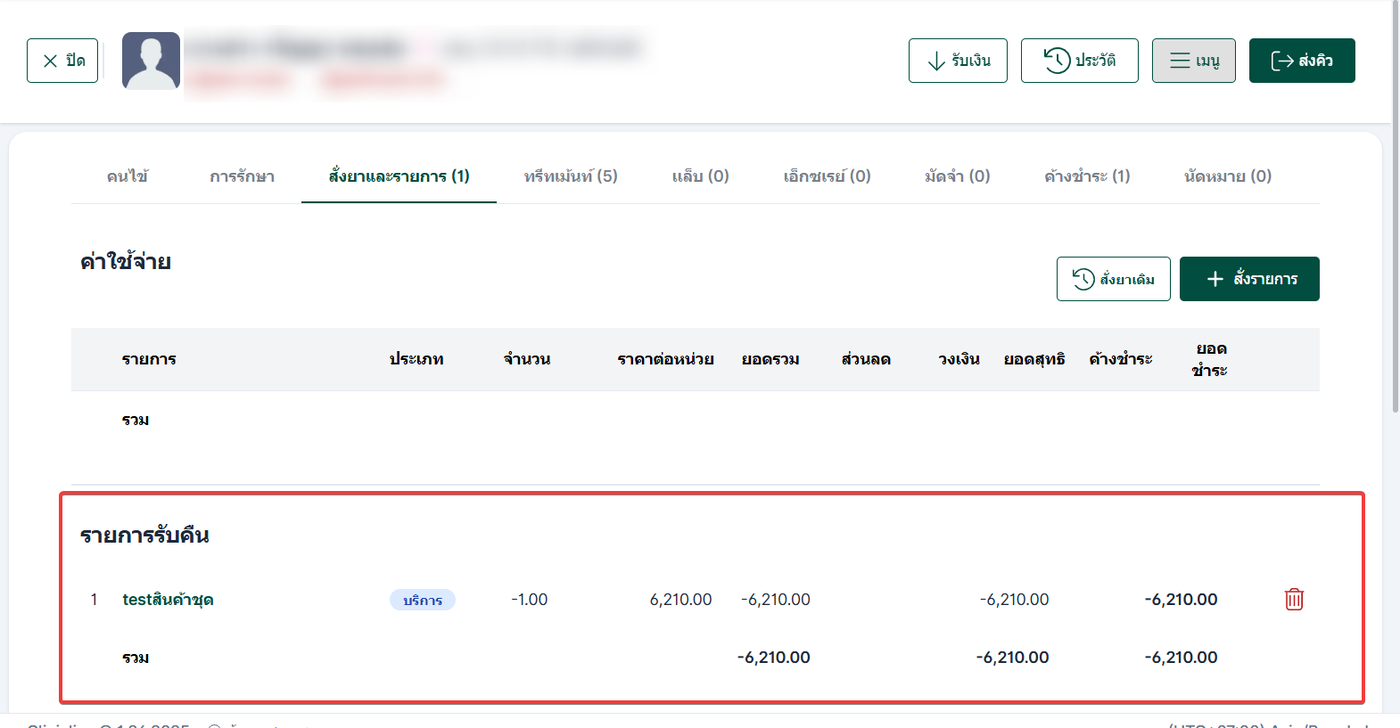The image size is (1400, 728).
Task: Click the สั่งยาเดิม reorder button
Action: [1113, 279]
